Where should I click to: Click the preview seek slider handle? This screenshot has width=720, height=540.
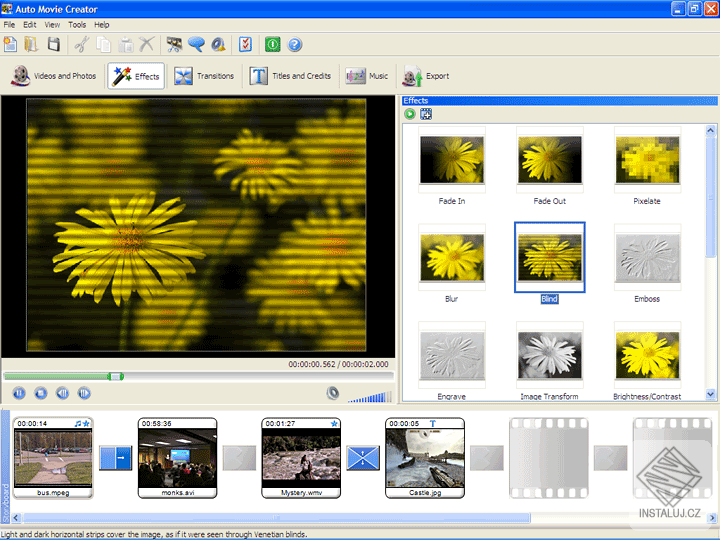pyautogui.click(x=116, y=377)
